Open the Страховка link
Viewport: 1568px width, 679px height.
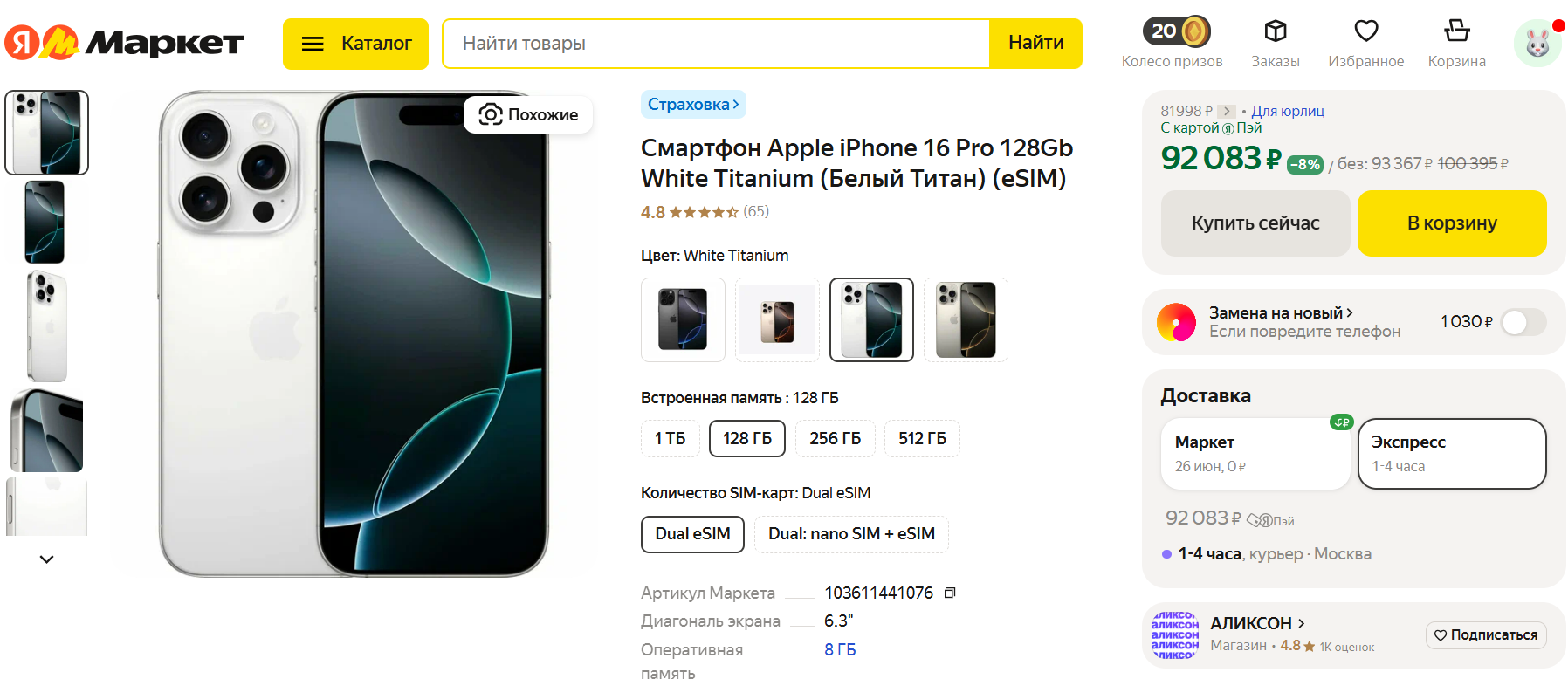tap(693, 104)
